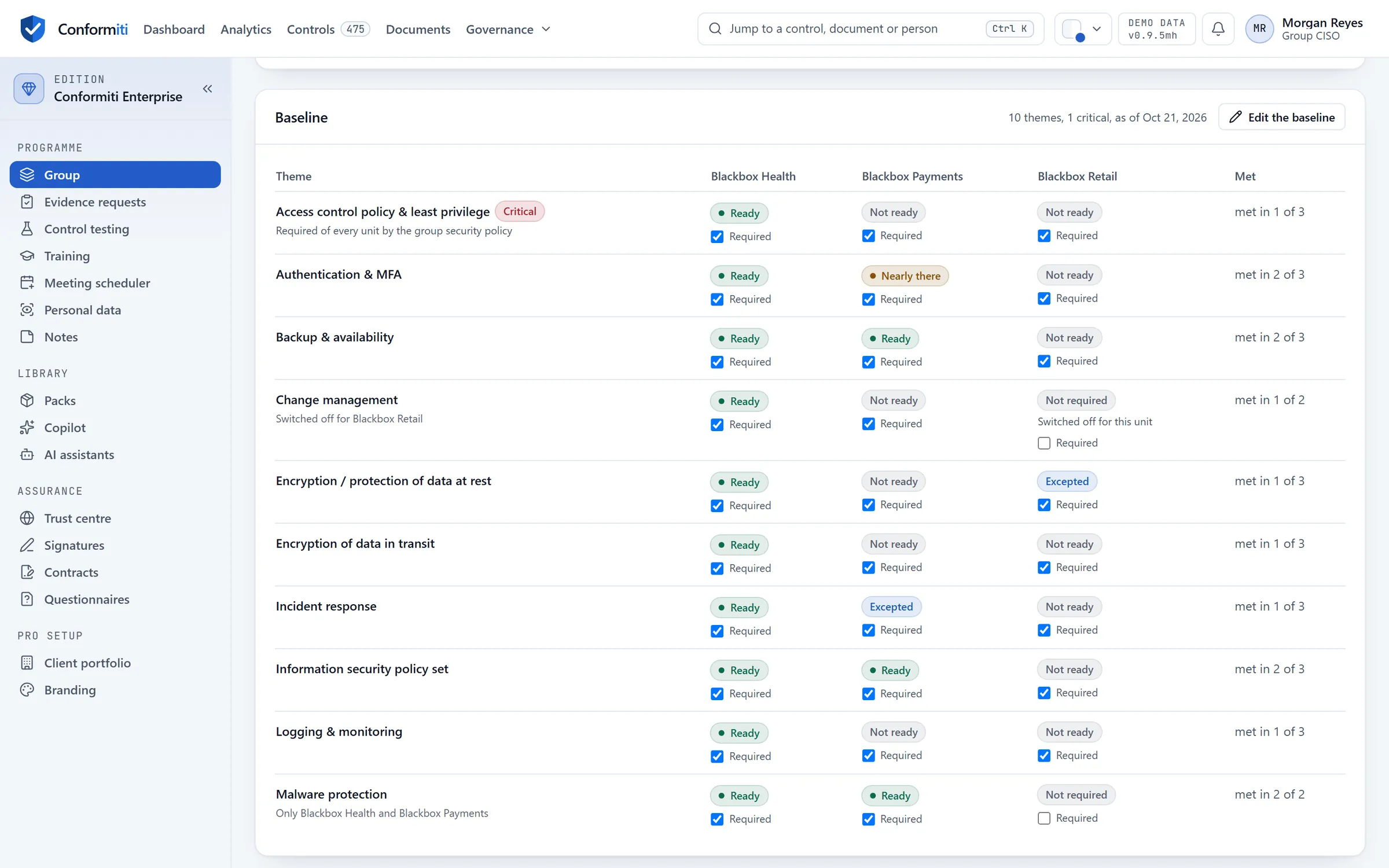Click the Packs box icon

pos(27,400)
